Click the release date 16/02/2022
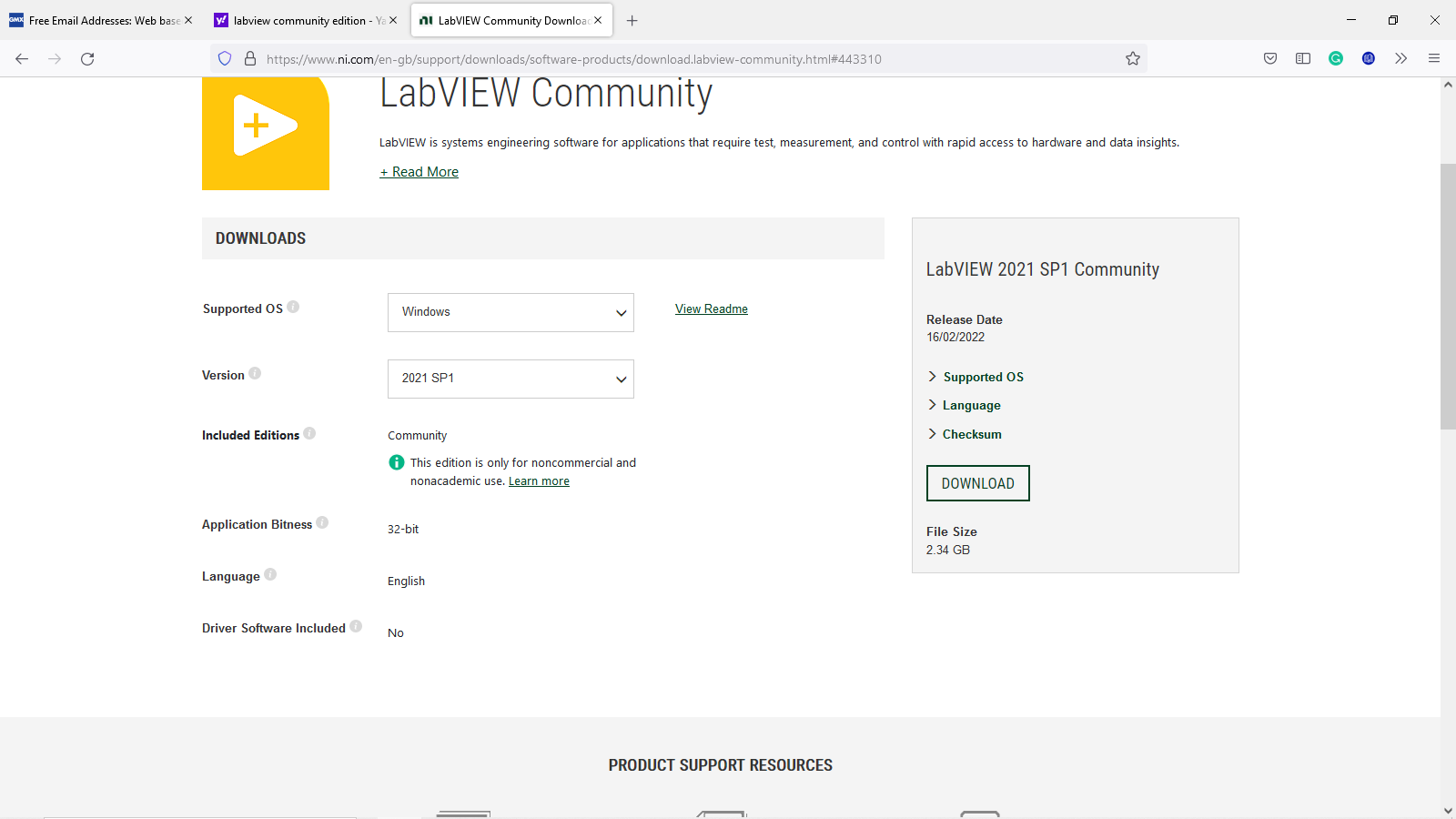Screen dimensions: 1456x819 tap(955, 337)
